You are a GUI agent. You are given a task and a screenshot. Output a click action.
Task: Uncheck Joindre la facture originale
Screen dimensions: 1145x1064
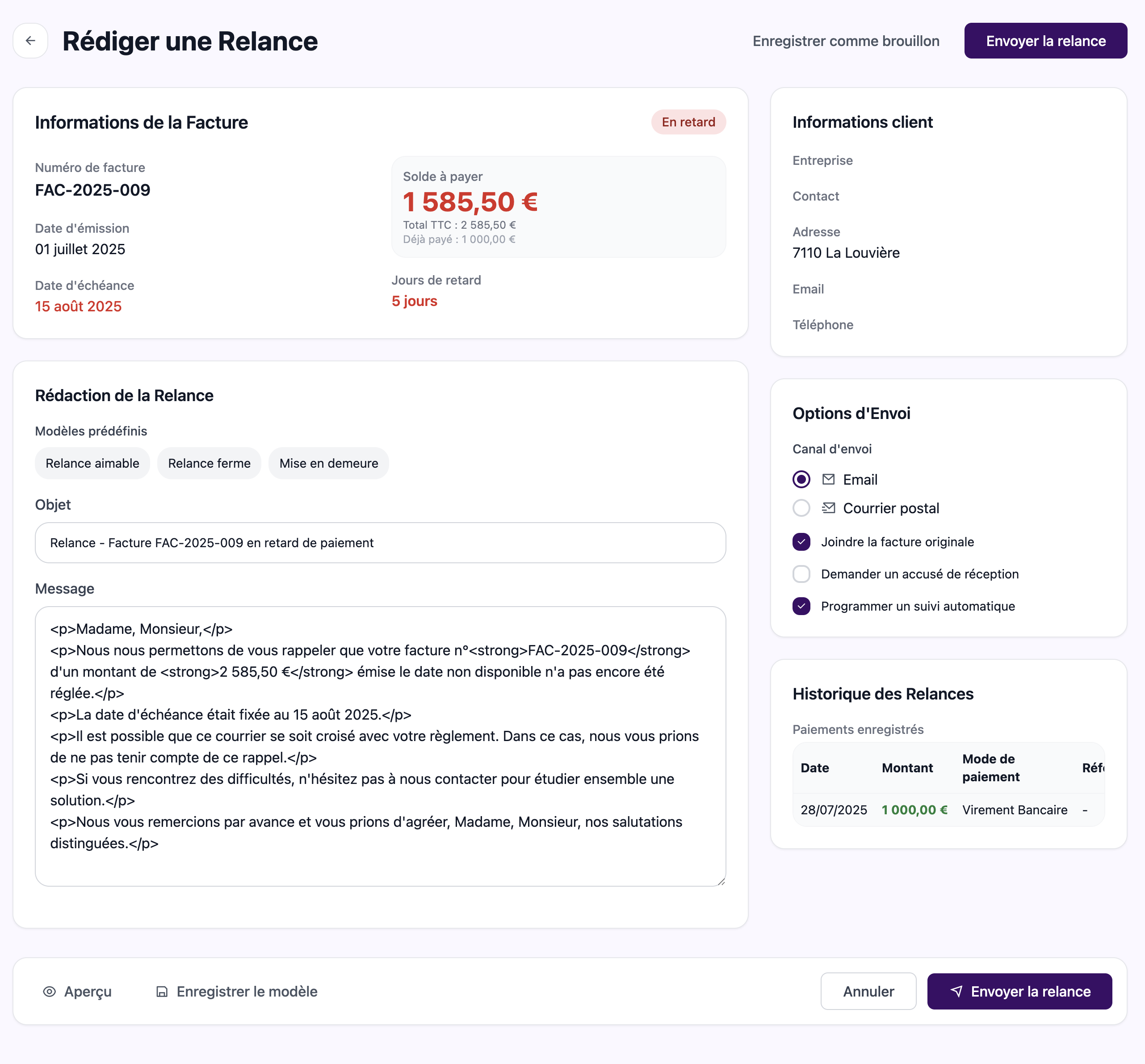tap(801, 542)
